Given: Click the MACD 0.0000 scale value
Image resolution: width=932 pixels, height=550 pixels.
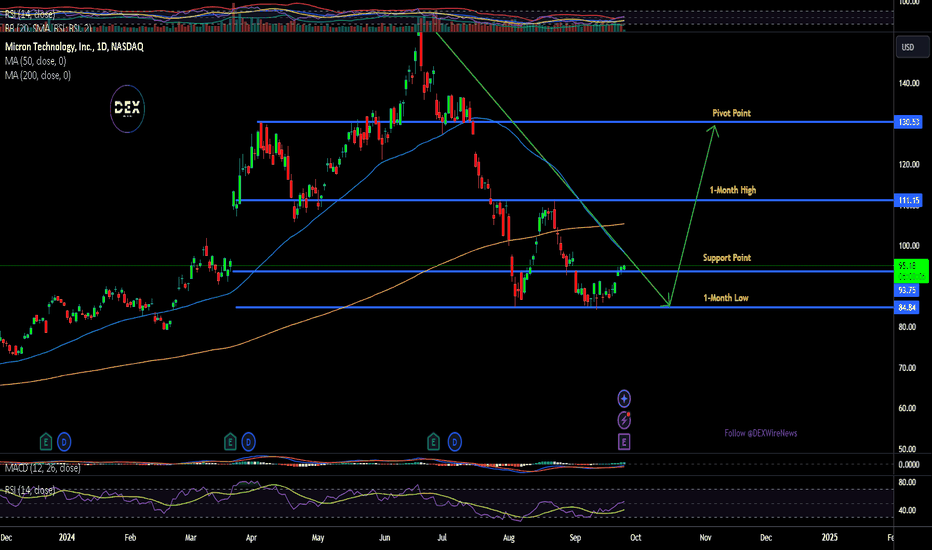Looking at the screenshot, I should pos(909,464).
